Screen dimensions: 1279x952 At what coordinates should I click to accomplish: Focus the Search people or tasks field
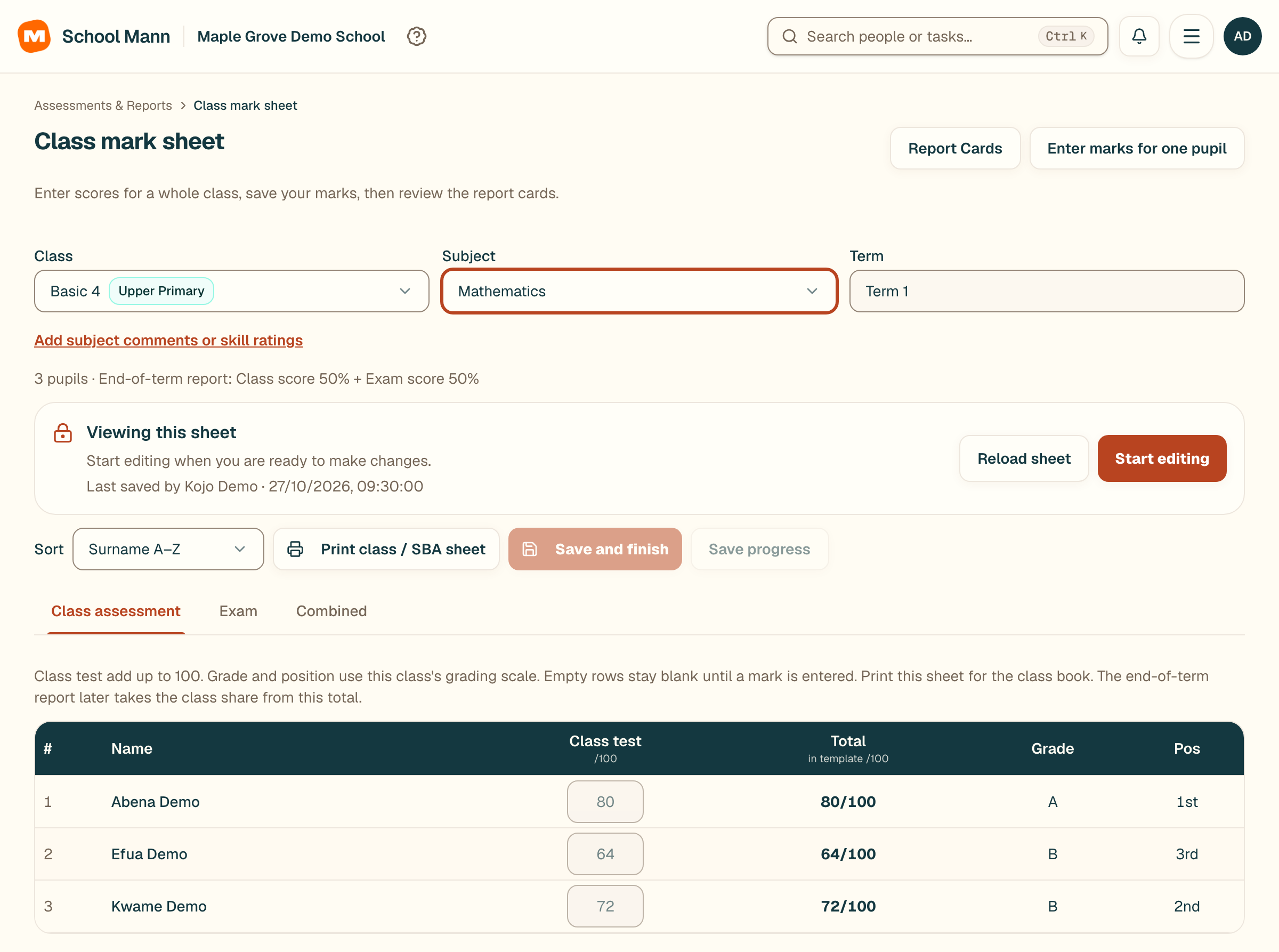tap(937, 36)
